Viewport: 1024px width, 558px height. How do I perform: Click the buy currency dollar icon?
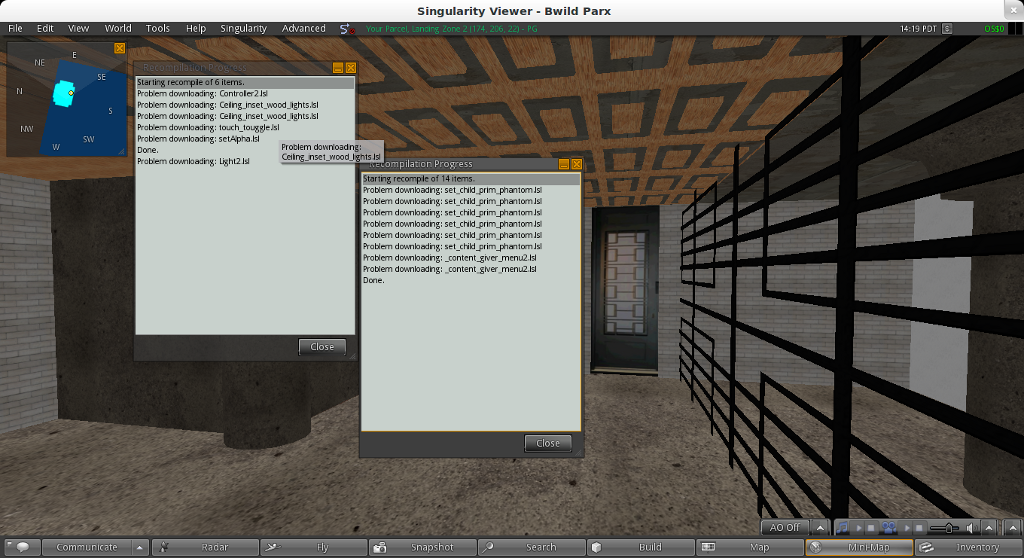point(947,29)
